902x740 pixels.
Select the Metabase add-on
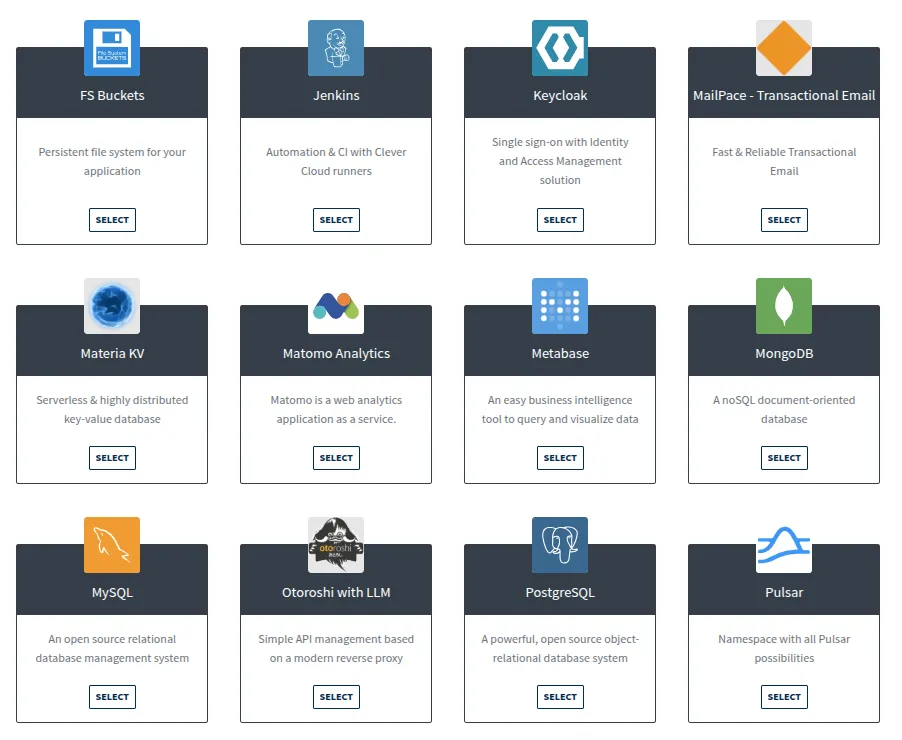point(560,458)
